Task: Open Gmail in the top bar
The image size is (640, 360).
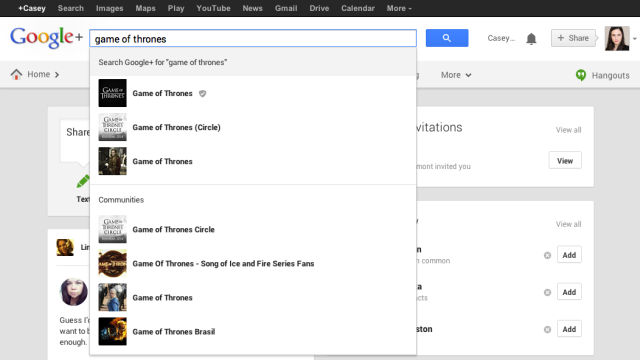Action: click(x=286, y=8)
